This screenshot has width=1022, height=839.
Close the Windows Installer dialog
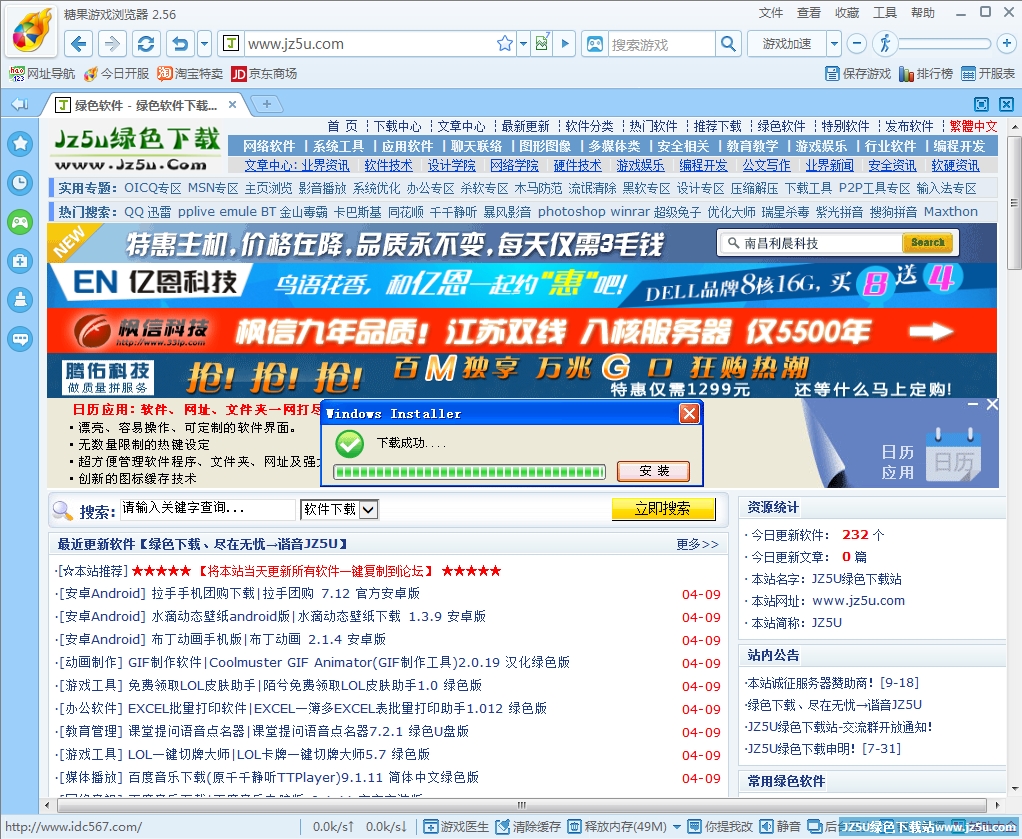689,413
